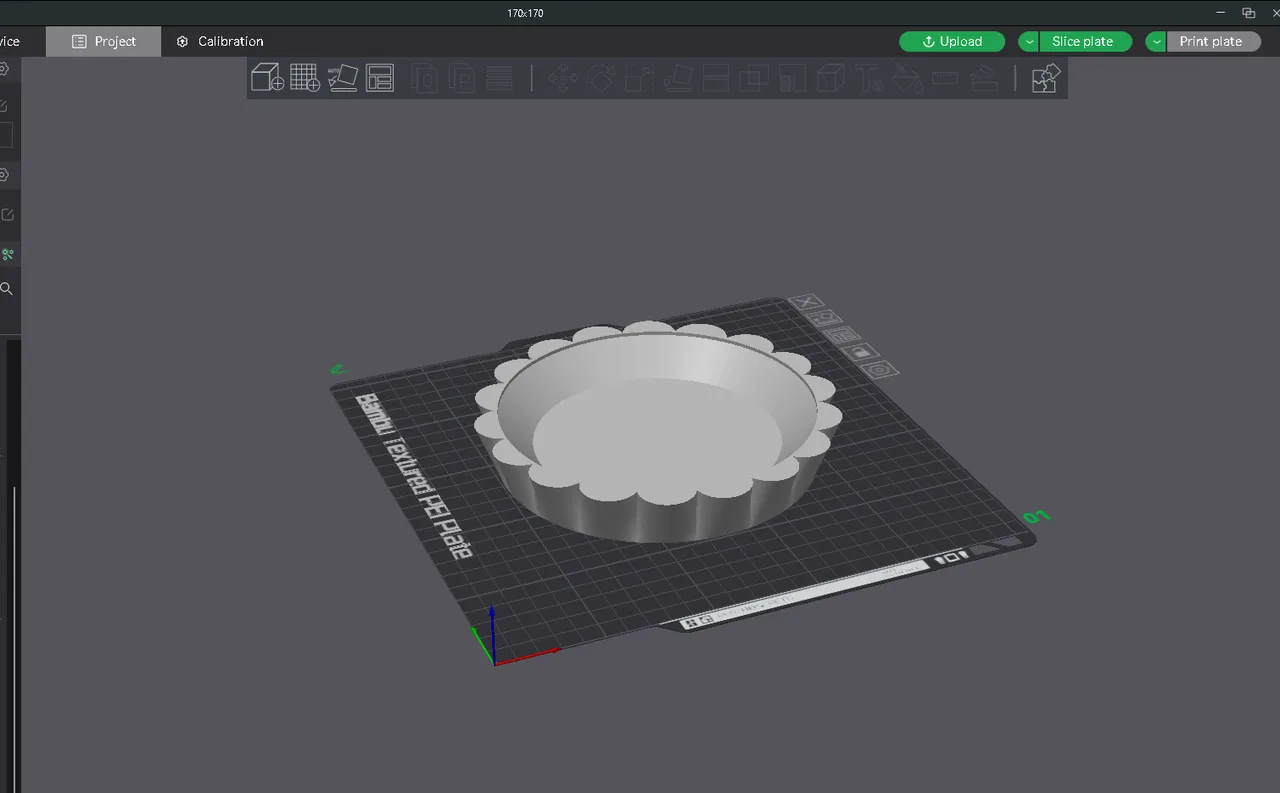Open the Lay on face tool

tap(677, 78)
